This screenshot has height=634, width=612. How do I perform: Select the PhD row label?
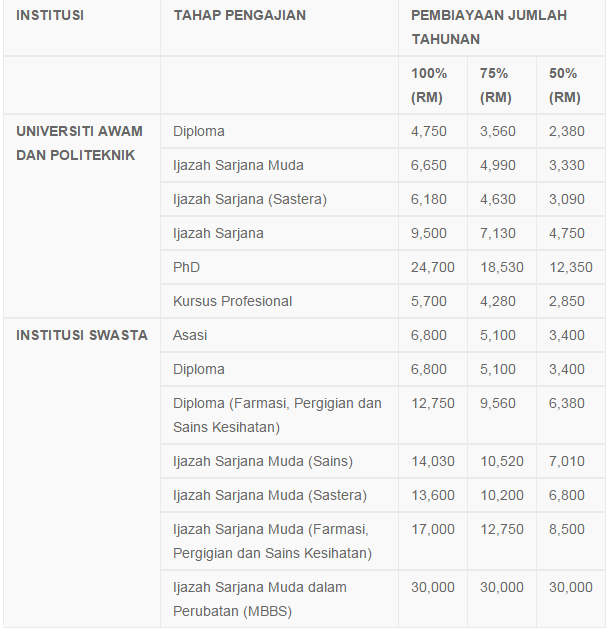point(187,267)
